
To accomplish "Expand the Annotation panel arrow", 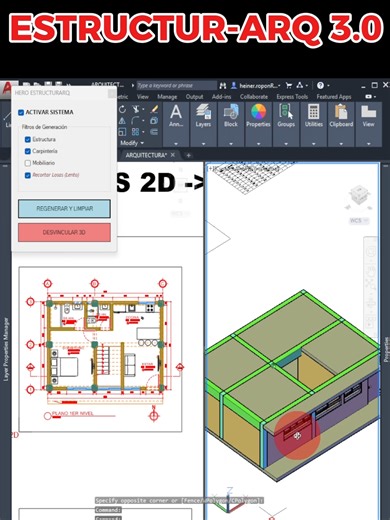I will coord(176,144).
